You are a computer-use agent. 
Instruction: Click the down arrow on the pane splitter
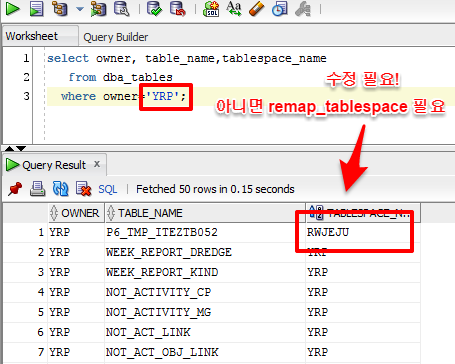point(21,148)
